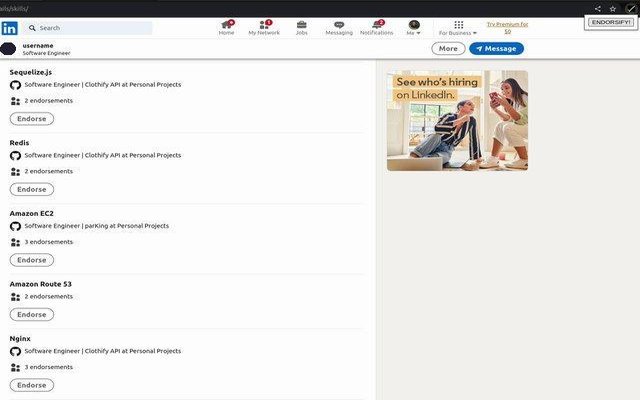Click Try Premium for $0 link
This screenshot has height=400, width=640.
507,28
